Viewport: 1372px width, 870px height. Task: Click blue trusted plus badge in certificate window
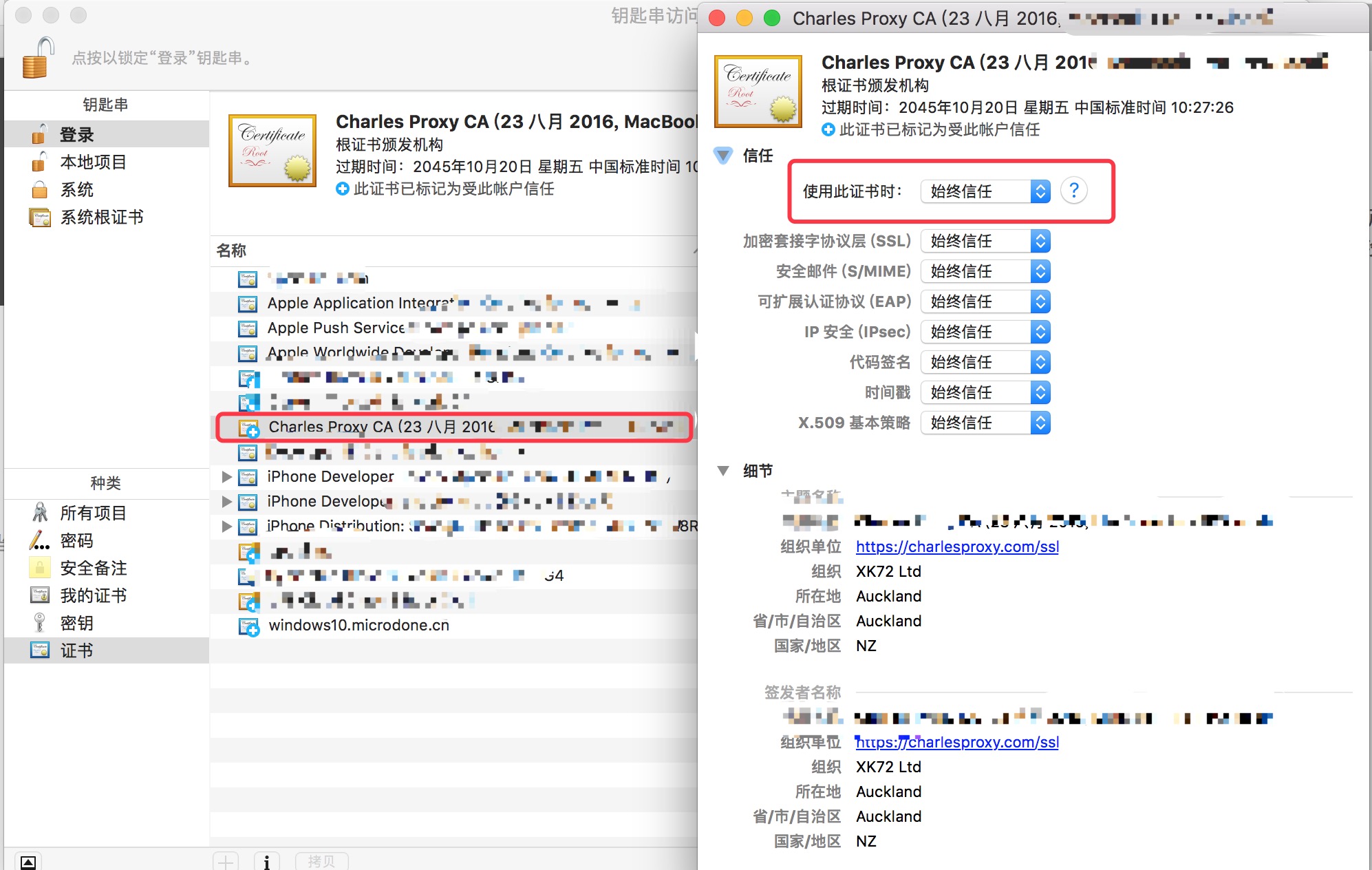pyautogui.click(x=828, y=129)
